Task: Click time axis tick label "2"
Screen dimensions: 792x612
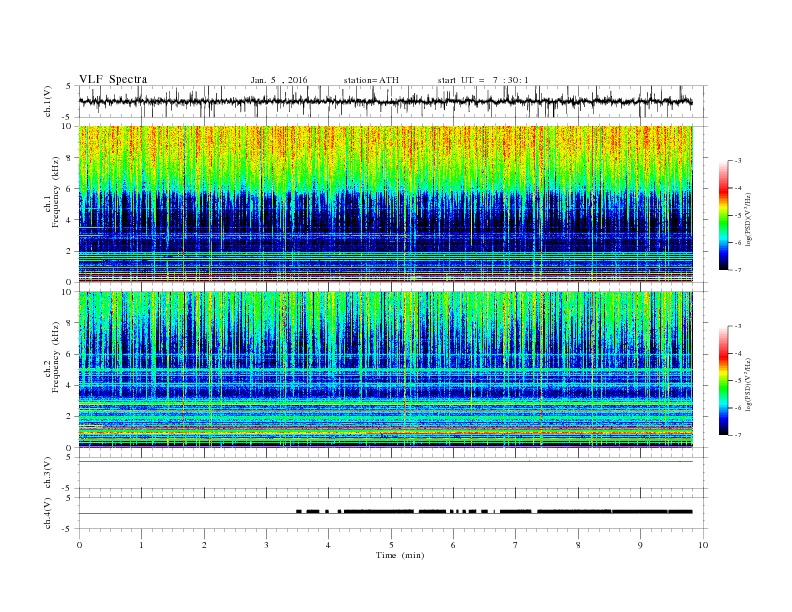Action: [204, 545]
